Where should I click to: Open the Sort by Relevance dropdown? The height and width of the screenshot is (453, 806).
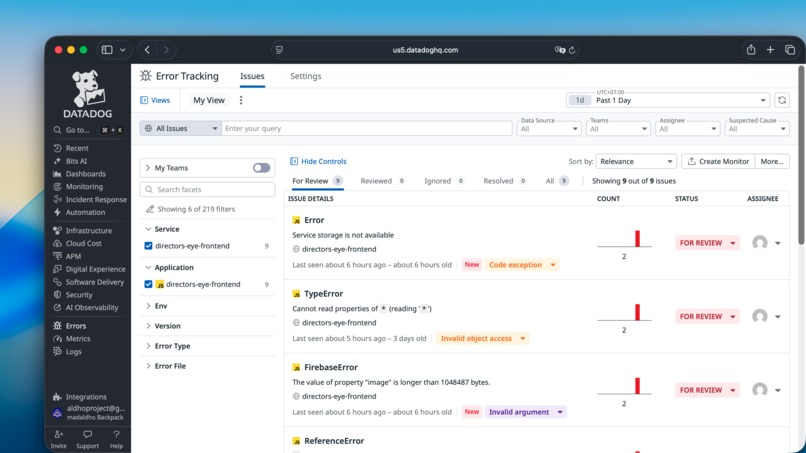[636, 161]
